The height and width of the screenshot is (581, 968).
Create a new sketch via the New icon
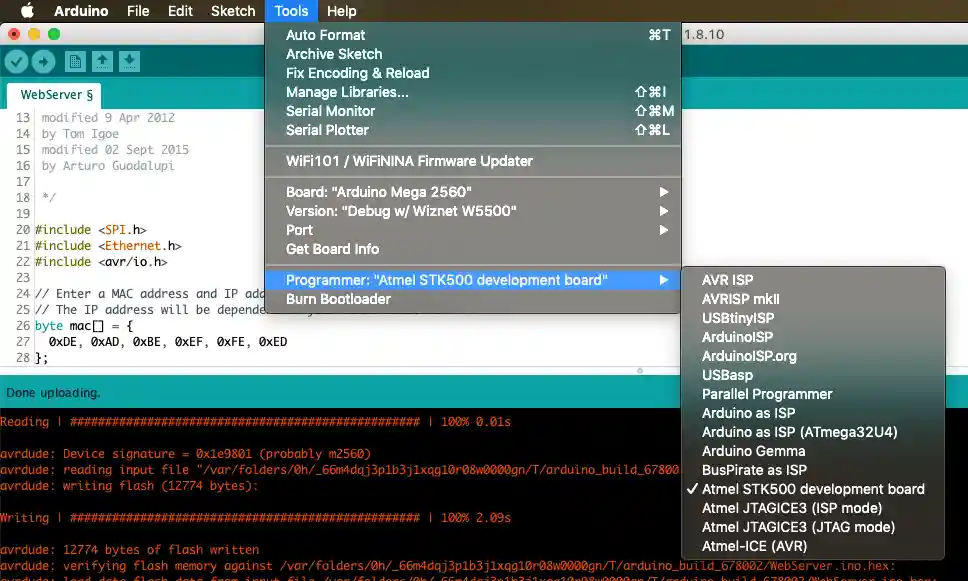coord(75,61)
